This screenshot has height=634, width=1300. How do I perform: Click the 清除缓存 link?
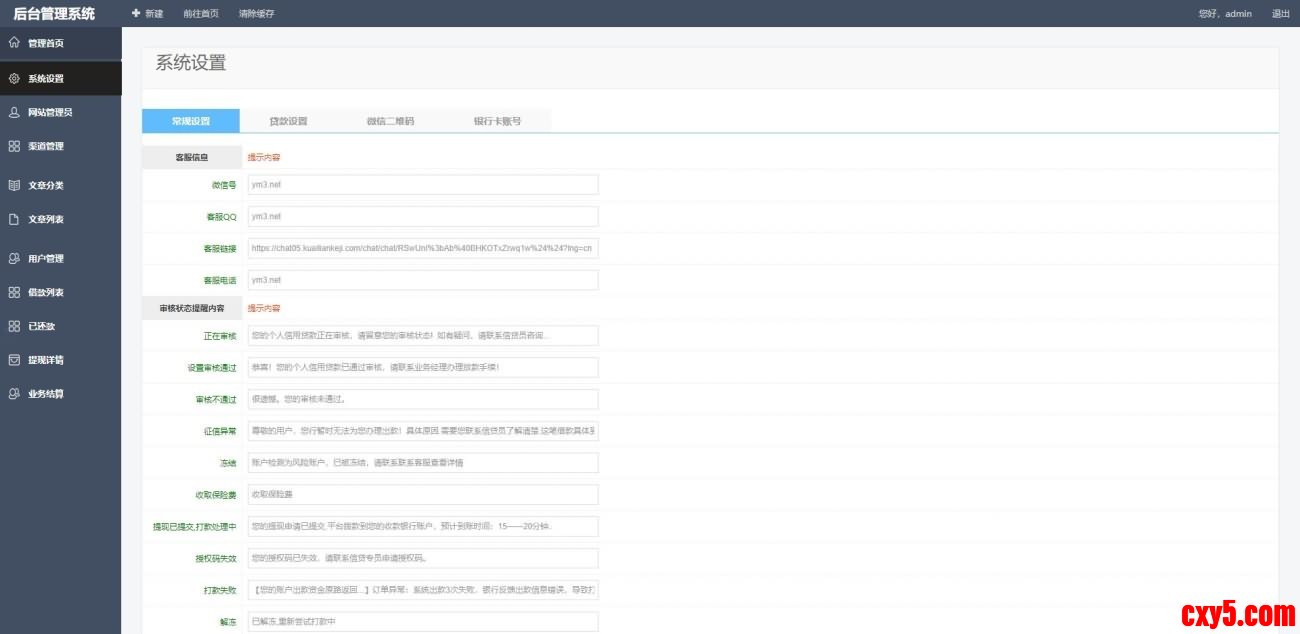[x=257, y=14]
